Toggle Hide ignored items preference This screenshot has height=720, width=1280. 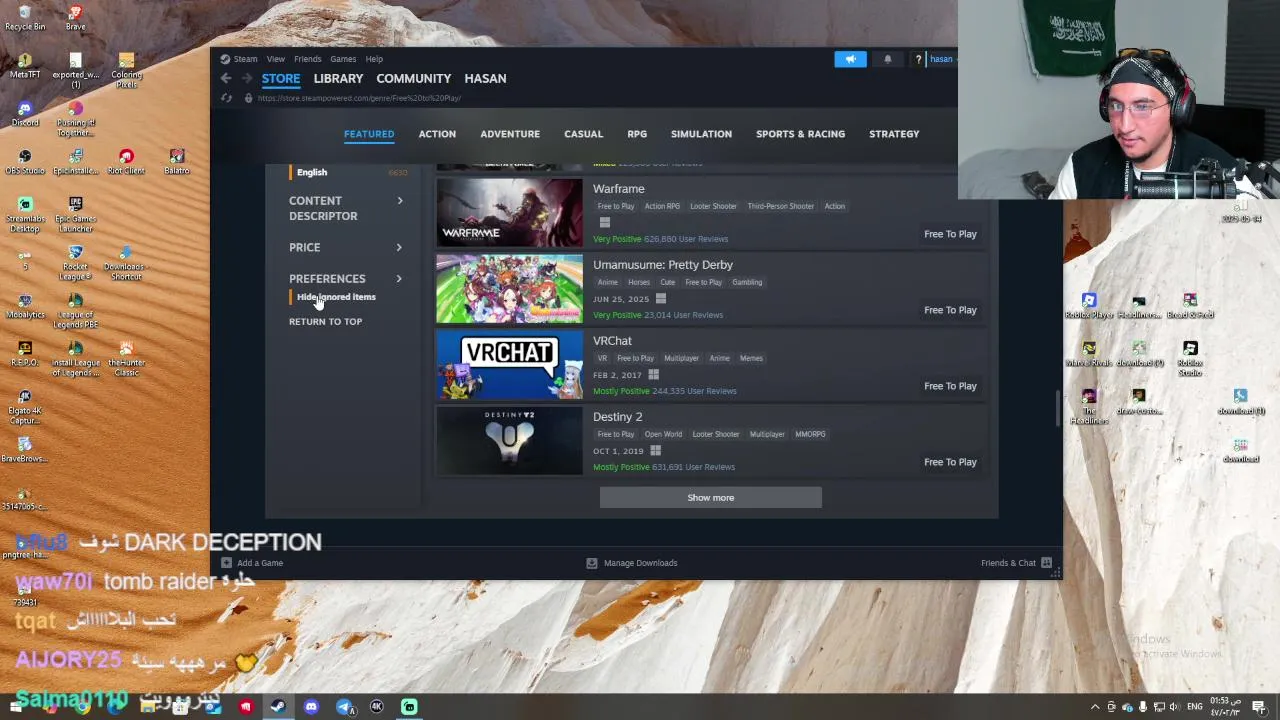336,297
